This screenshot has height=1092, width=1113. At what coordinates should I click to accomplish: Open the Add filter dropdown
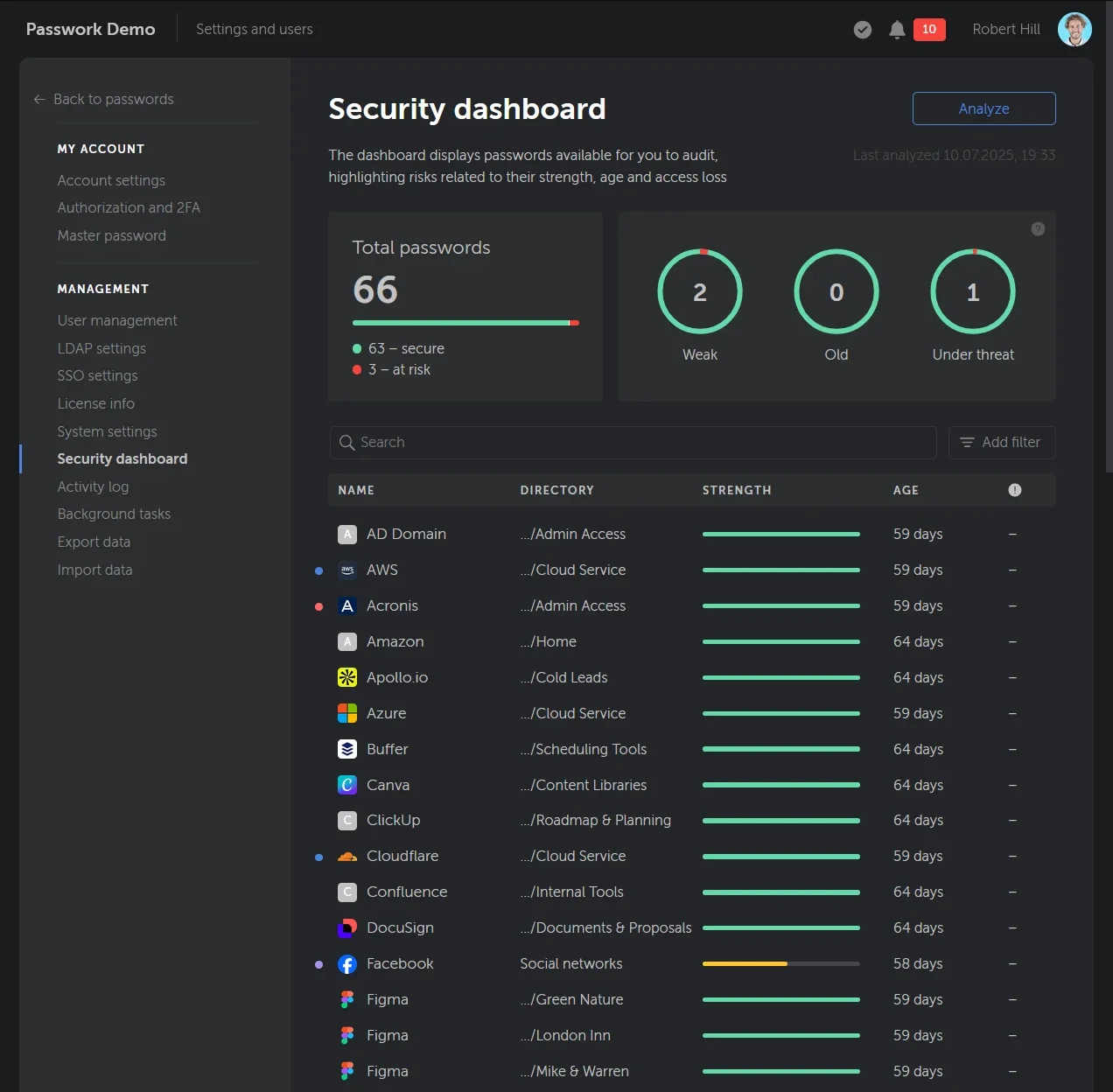coord(1002,443)
